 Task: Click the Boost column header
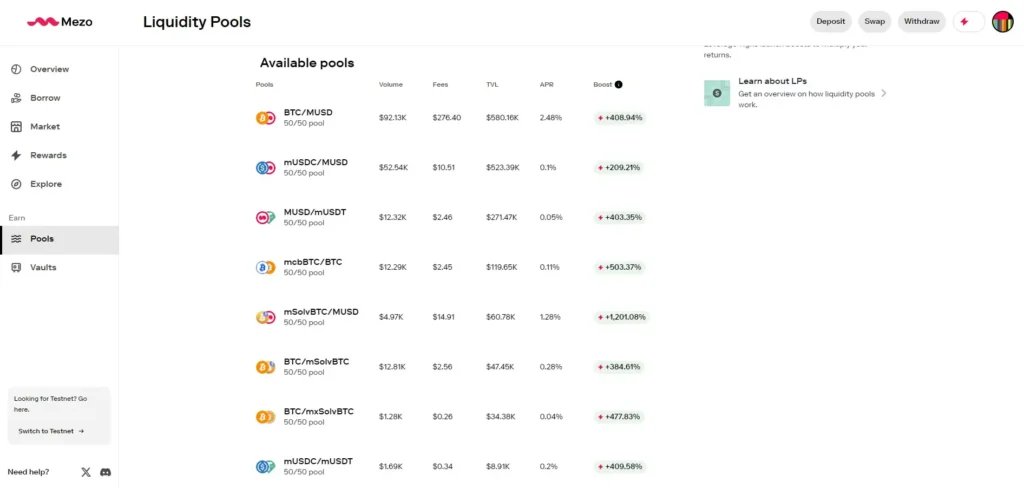tap(603, 84)
